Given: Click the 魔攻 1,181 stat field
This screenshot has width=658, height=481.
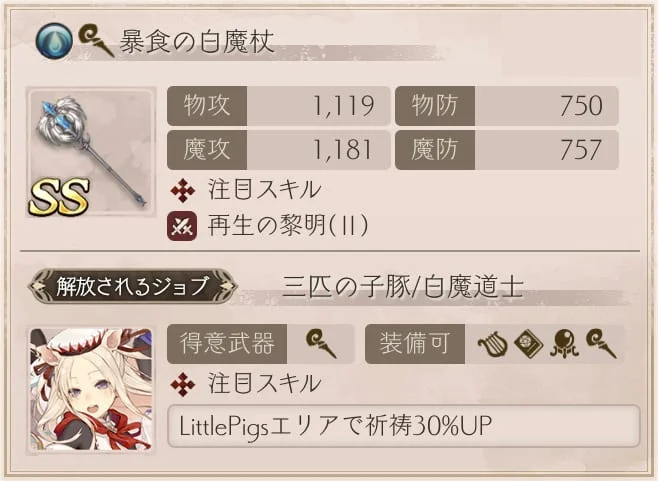Looking at the screenshot, I should [278, 150].
